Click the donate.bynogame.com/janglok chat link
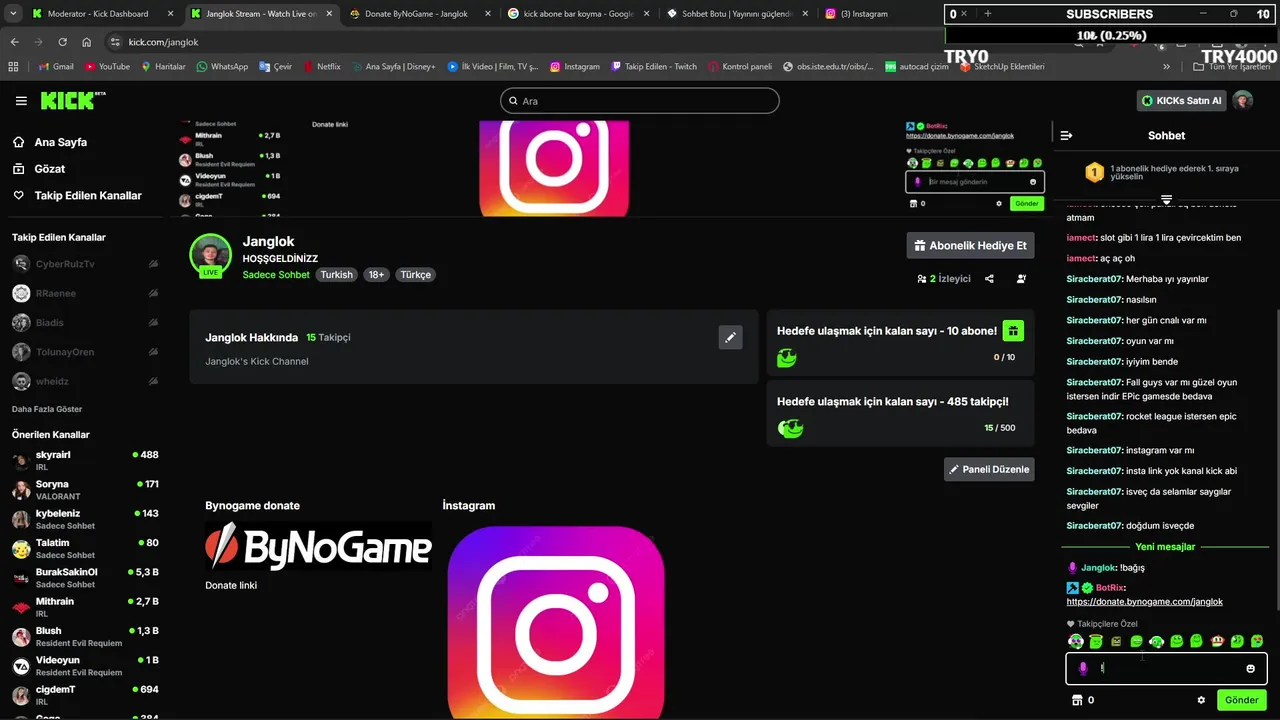 tap(1144, 602)
